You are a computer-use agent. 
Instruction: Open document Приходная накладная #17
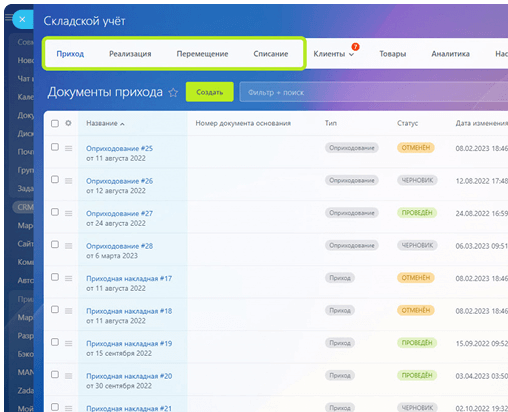[129, 278]
